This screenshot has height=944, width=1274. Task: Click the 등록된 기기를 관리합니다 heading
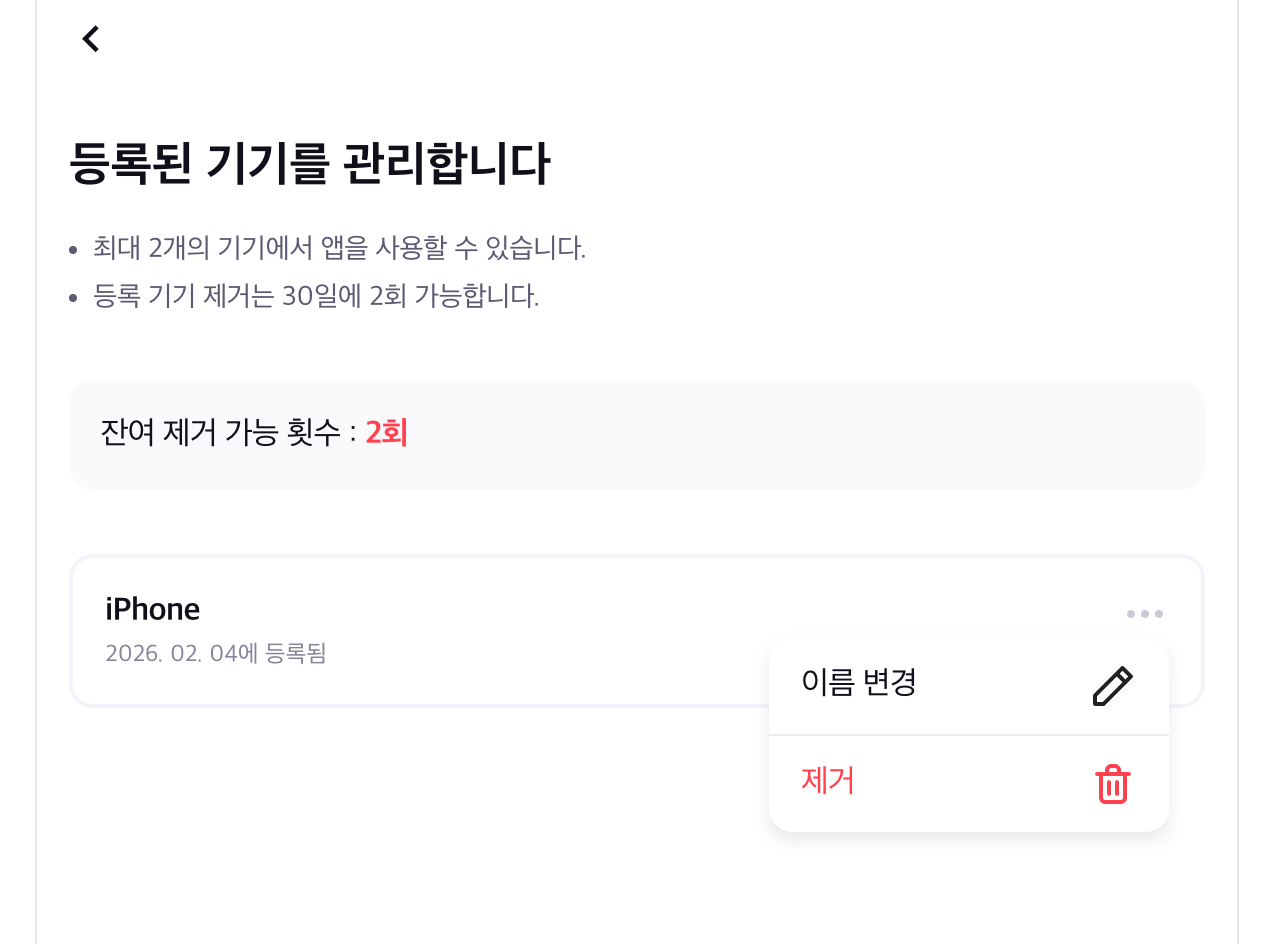(x=308, y=162)
